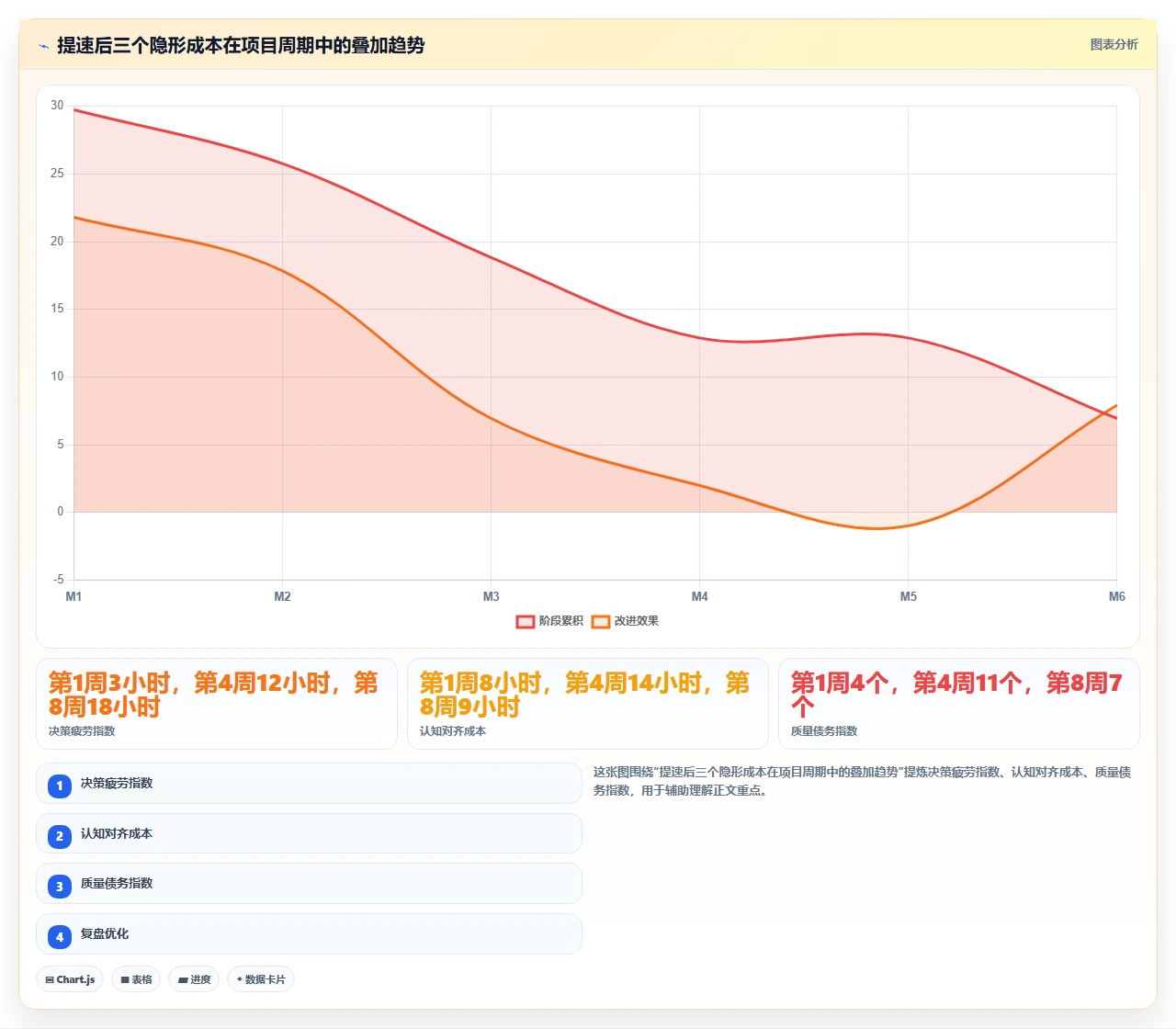Click the M4 x-axis label
1176x1029 pixels.
tap(699, 597)
